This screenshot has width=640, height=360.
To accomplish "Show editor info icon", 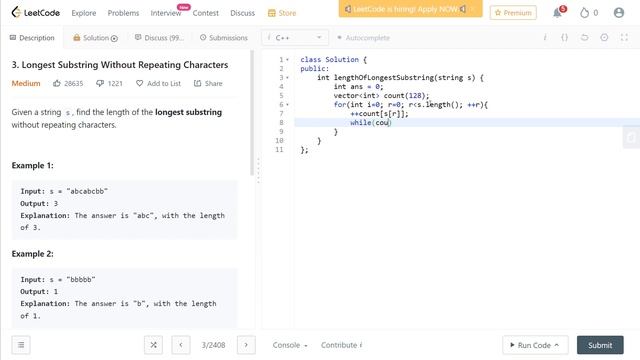I will [545, 38].
